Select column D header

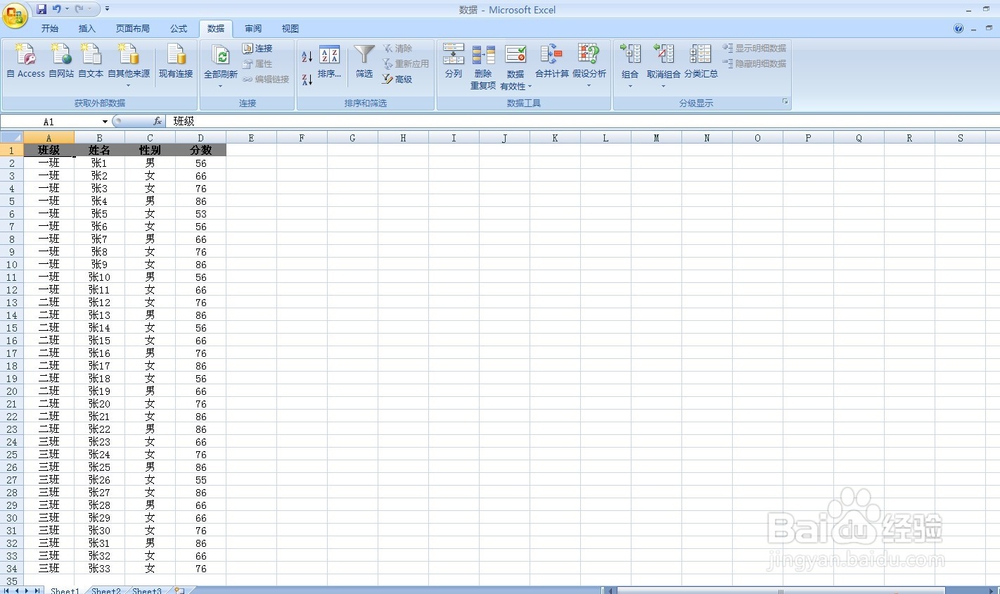[201, 137]
